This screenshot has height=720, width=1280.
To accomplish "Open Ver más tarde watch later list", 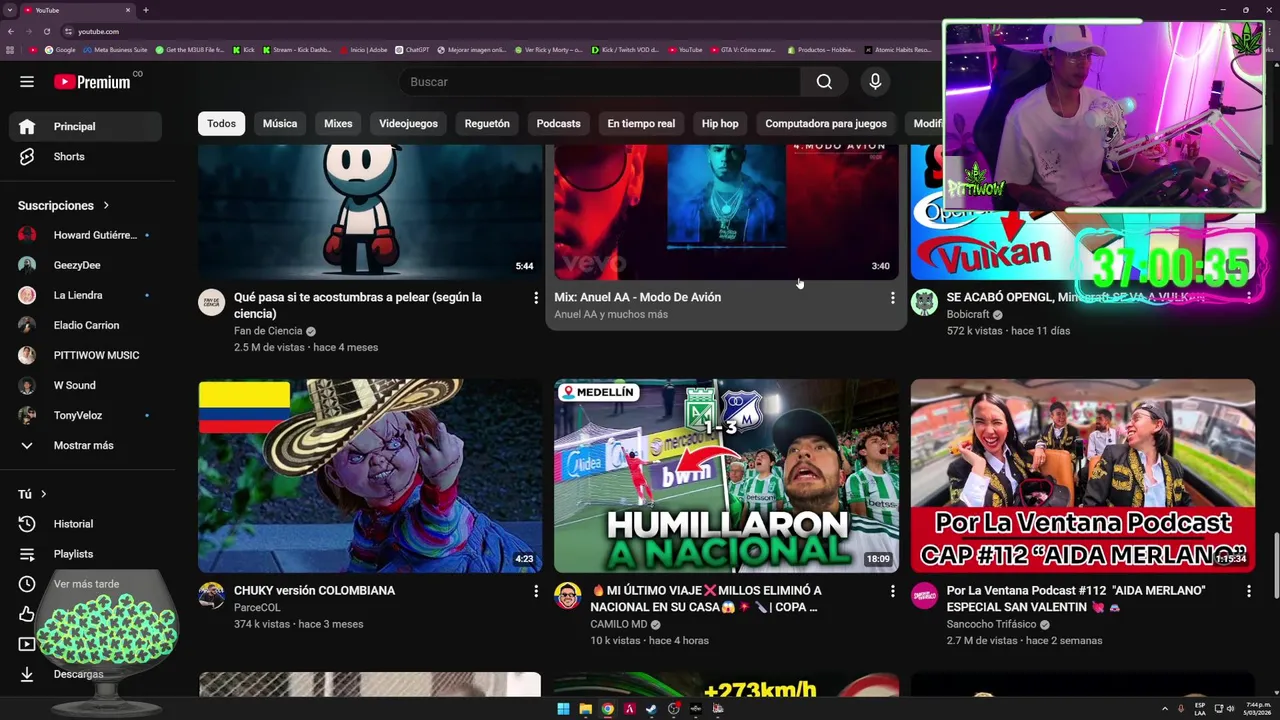I will tap(85, 584).
